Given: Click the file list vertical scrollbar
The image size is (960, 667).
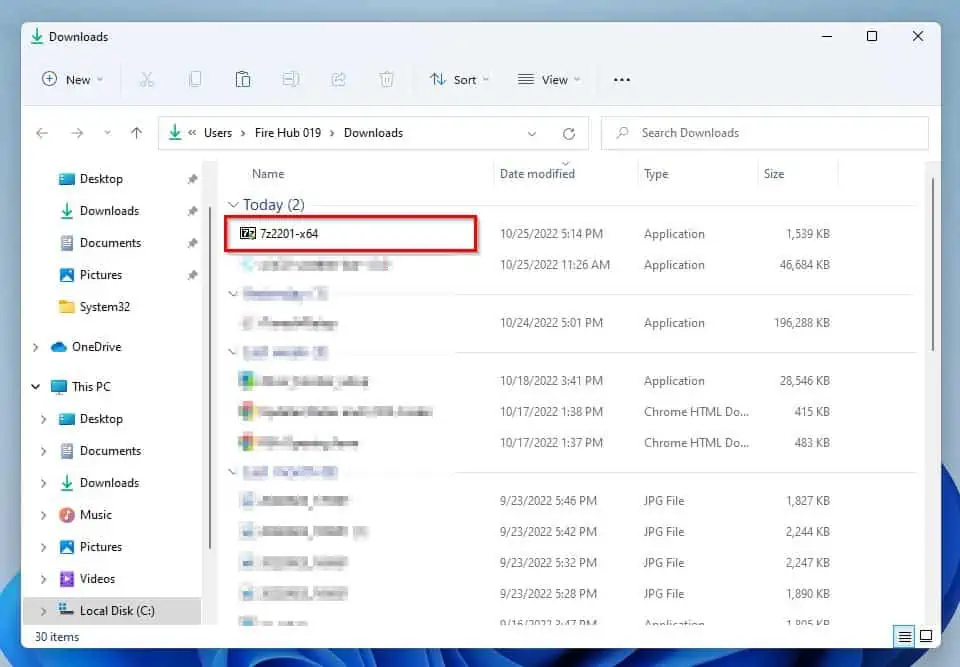Looking at the screenshot, I should pyautogui.click(x=932, y=265).
